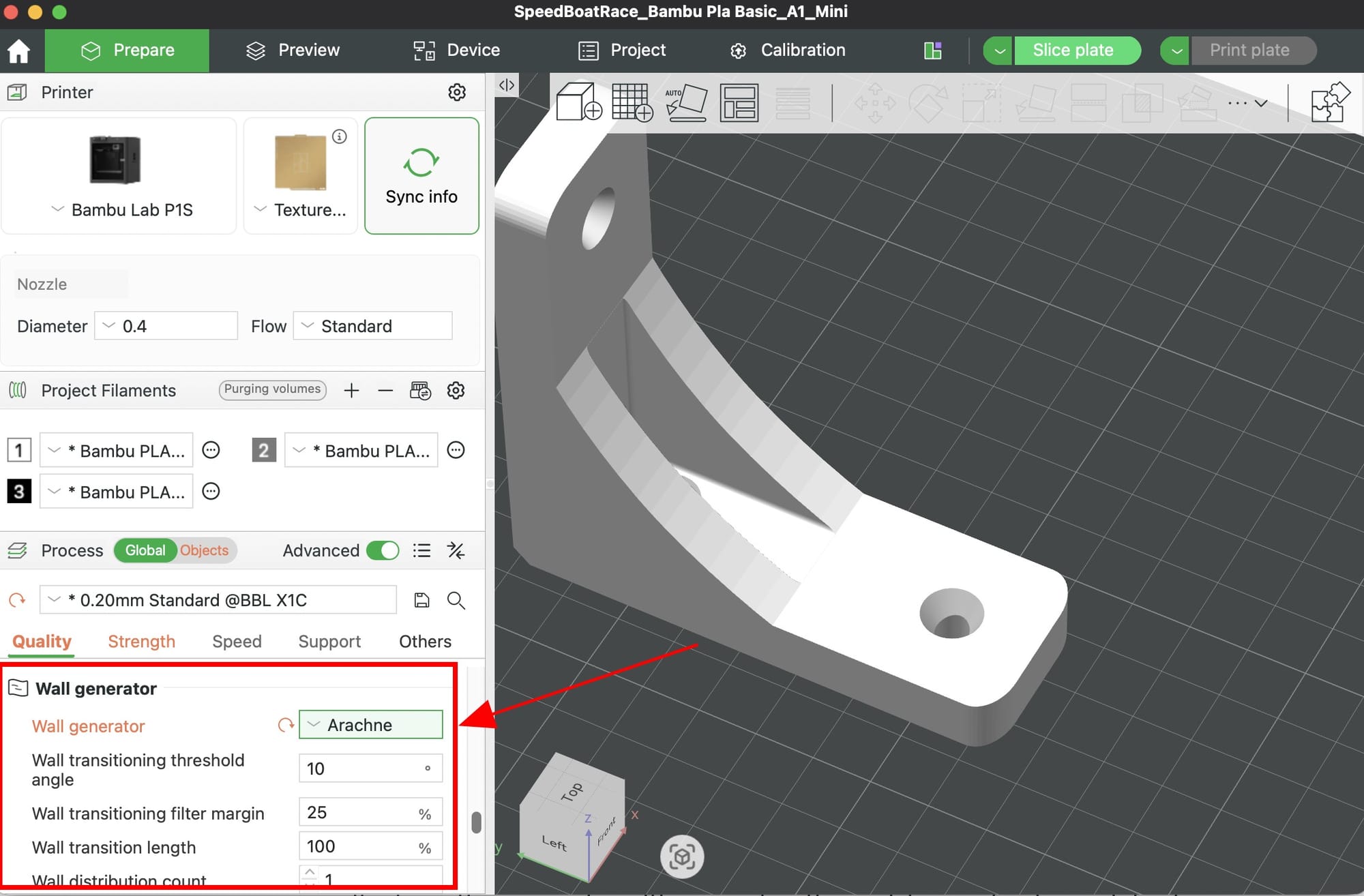Screen dimensions: 1364x896
Task: Expand the nozzle Diameter 0.4 dropdown
Action: click(x=166, y=326)
